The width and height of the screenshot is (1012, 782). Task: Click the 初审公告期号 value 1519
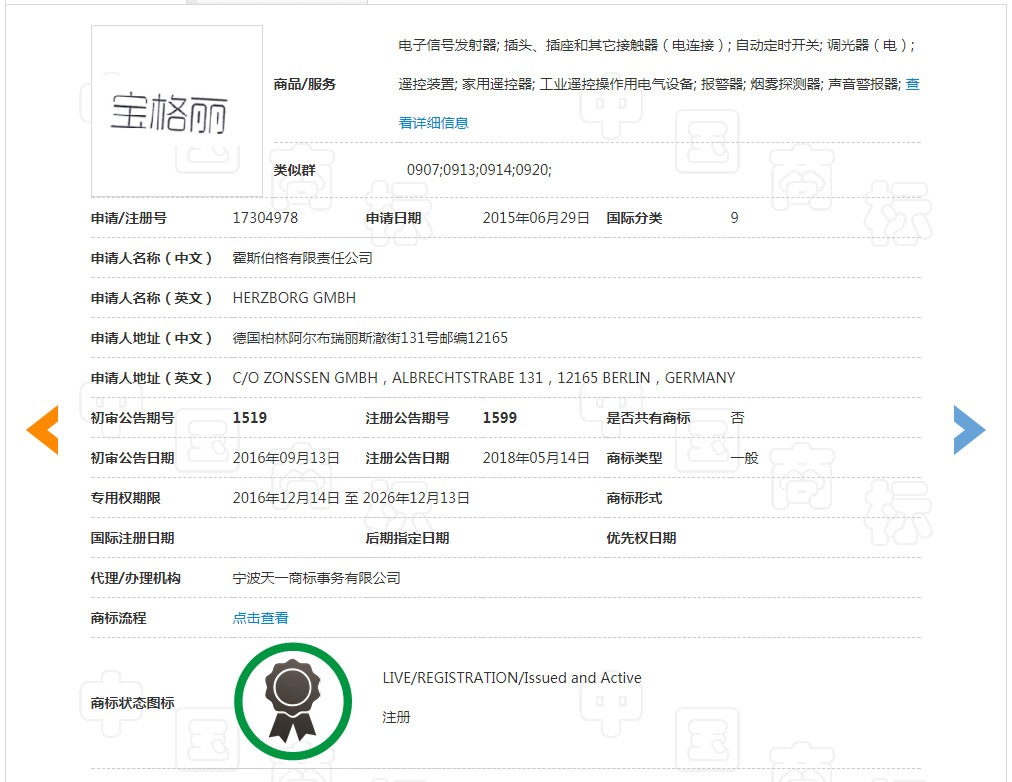pyautogui.click(x=247, y=417)
